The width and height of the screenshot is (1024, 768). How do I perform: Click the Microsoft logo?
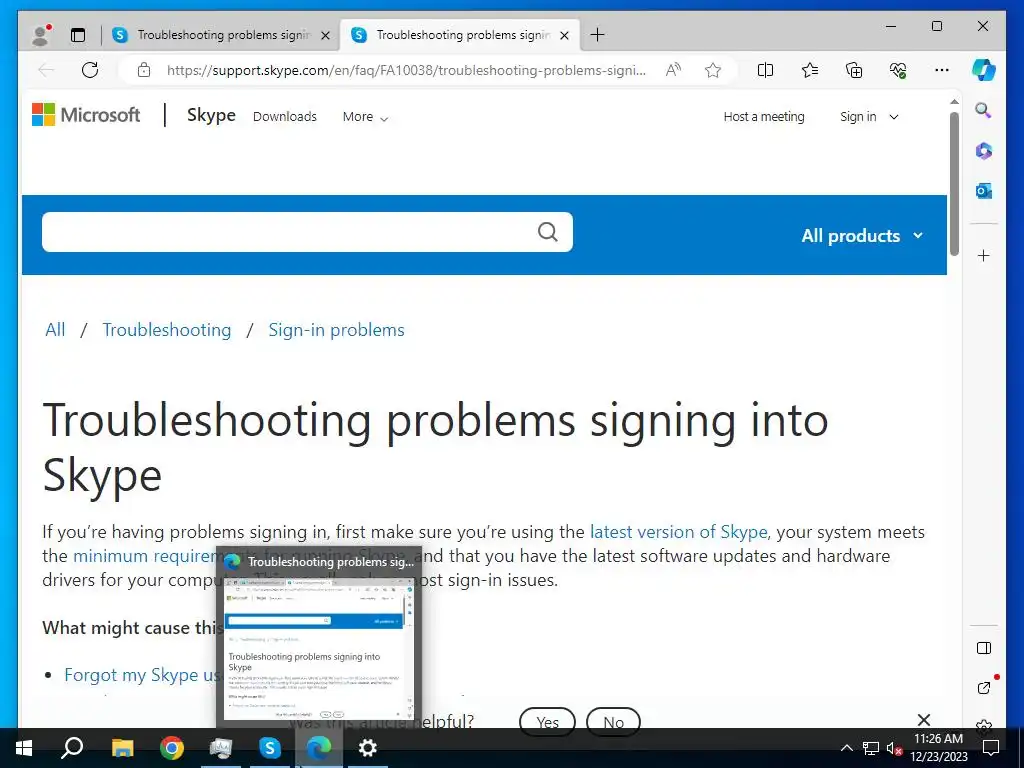click(86, 115)
